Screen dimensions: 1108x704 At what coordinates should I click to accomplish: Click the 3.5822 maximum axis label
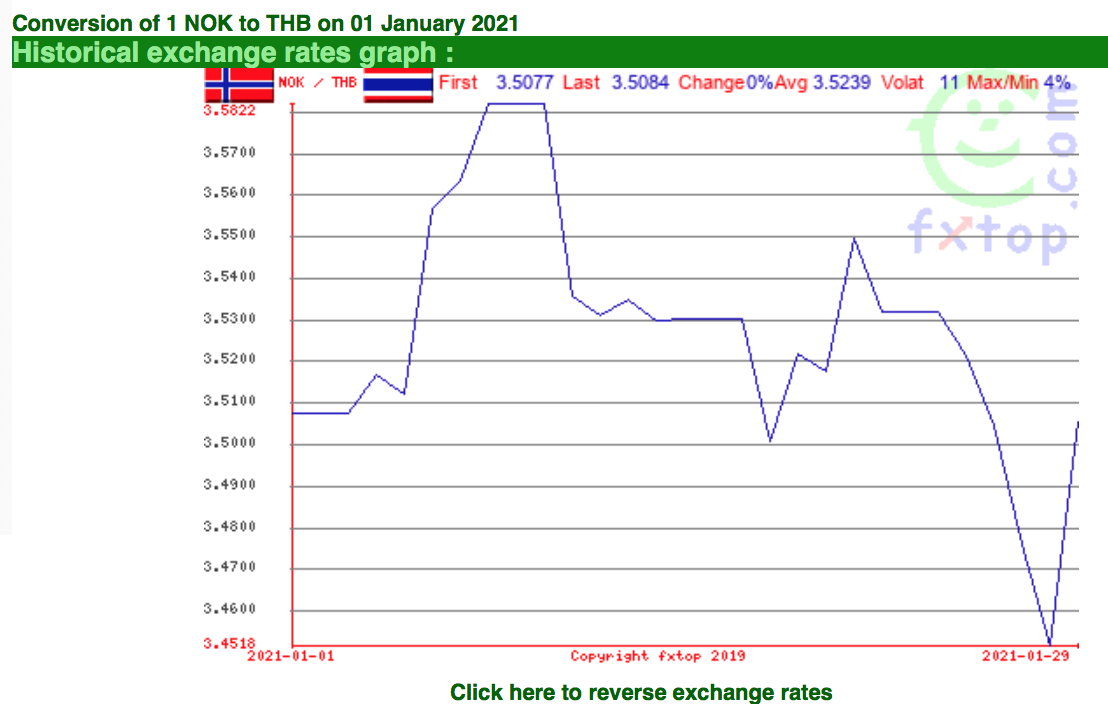229,110
